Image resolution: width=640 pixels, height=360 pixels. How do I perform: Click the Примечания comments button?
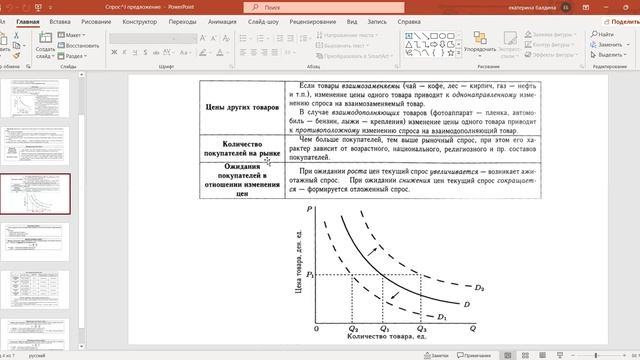(x=474, y=356)
